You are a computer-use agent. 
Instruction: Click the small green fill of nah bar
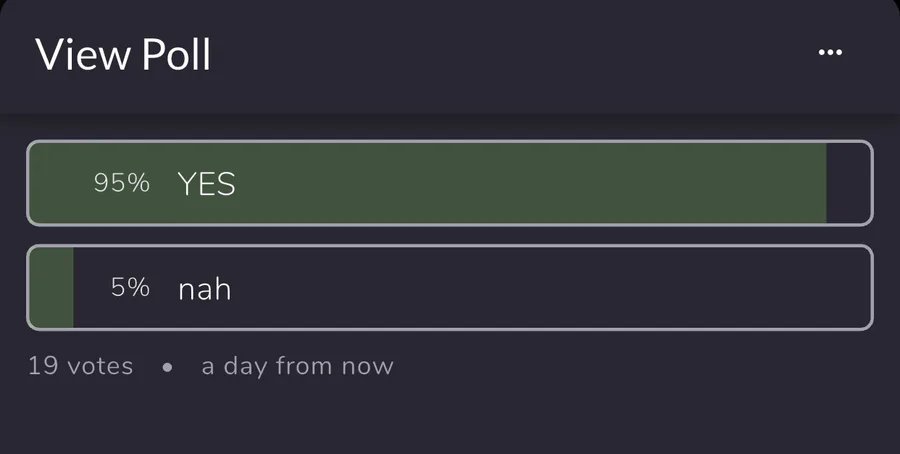click(x=52, y=288)
